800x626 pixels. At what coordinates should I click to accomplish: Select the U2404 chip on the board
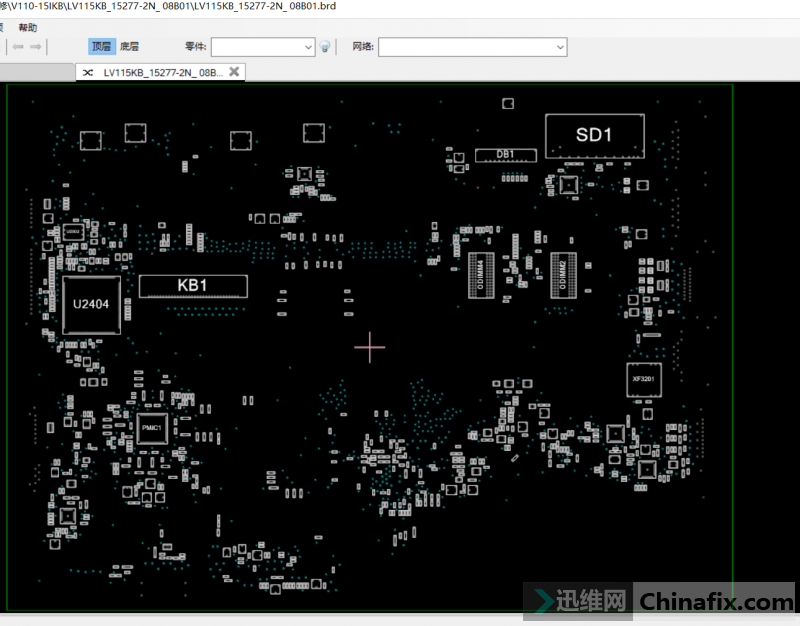click(92, 305)
